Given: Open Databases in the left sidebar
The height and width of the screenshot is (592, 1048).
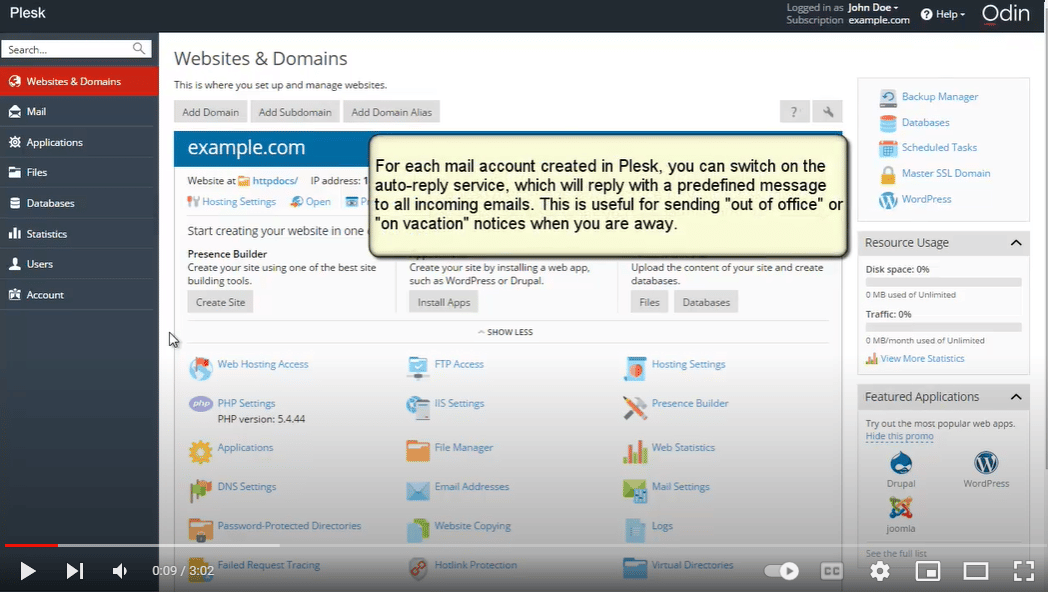Looking at the screenshot, I should coord(50,203).
